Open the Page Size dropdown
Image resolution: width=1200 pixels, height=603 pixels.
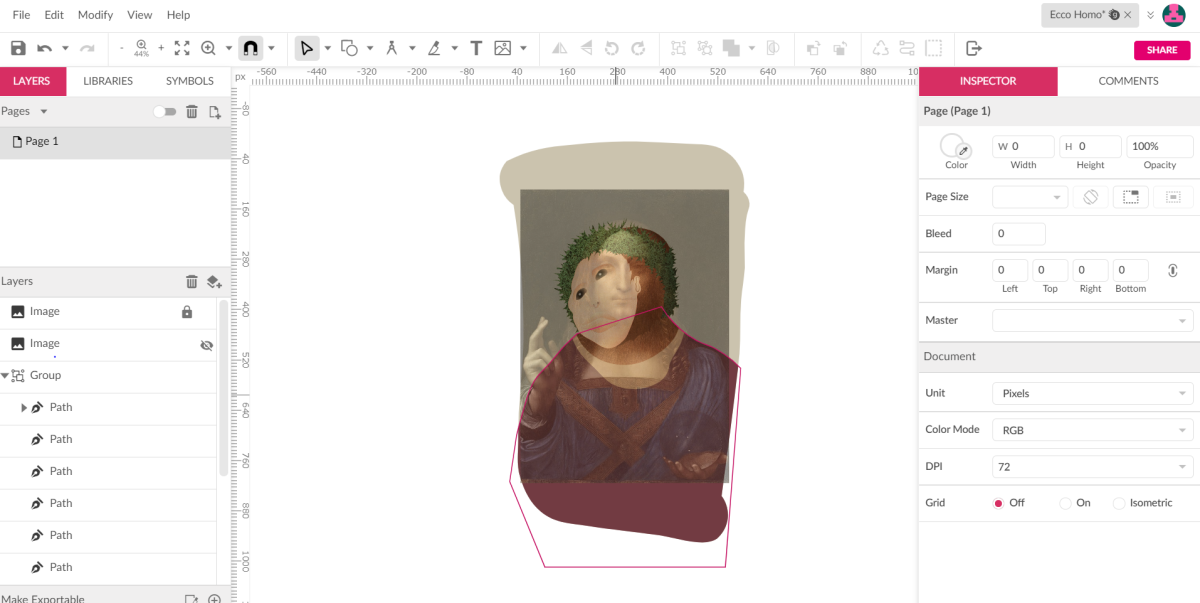[1030, 197]
